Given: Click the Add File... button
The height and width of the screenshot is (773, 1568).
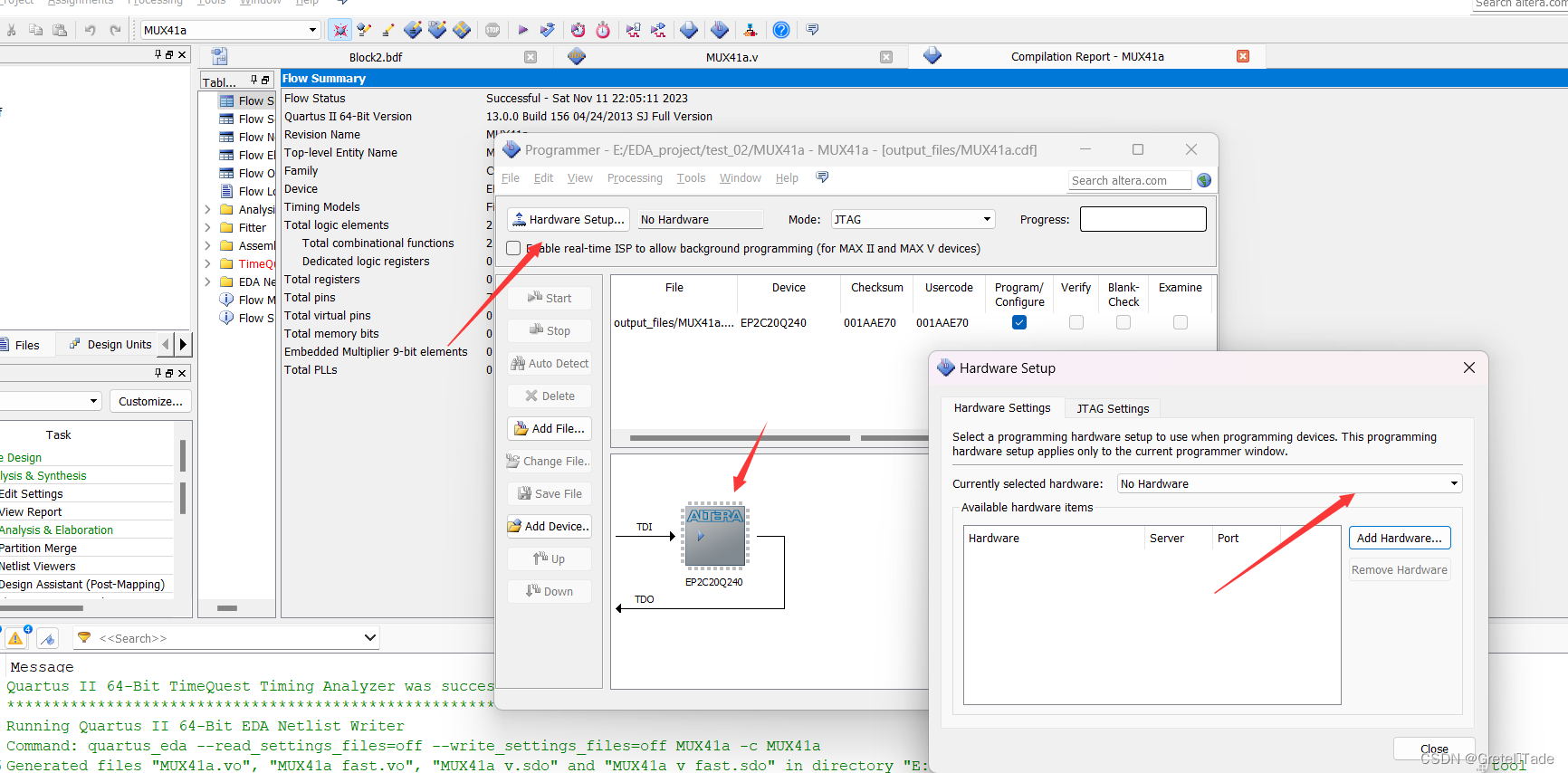Looking at the screenshot, I should coord(550,428).
